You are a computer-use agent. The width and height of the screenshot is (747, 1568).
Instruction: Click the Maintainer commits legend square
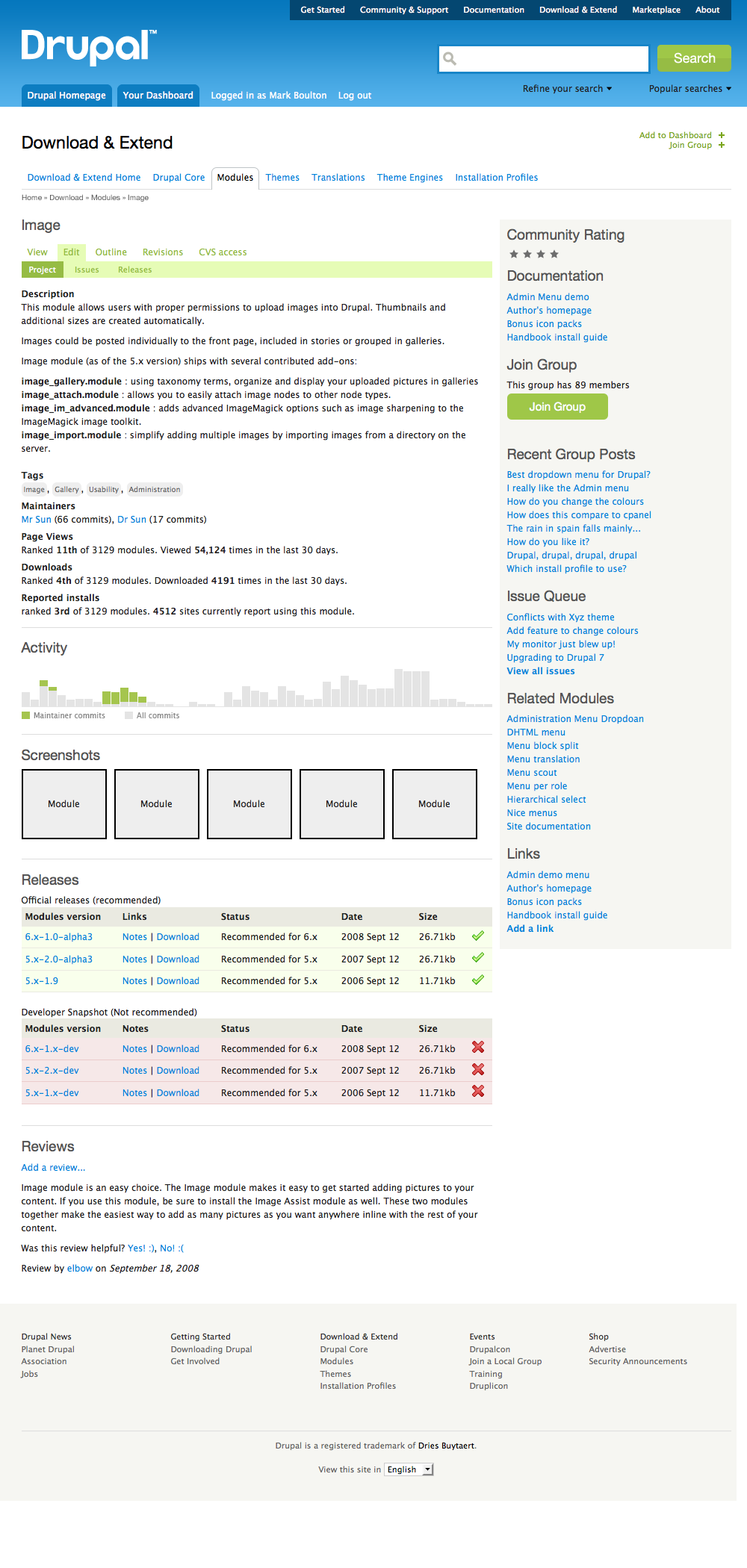pyautogui.click(x=26, y=715)
